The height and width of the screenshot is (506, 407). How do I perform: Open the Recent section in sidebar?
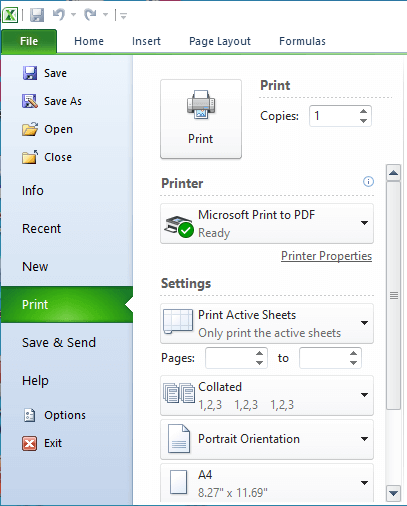42,228
